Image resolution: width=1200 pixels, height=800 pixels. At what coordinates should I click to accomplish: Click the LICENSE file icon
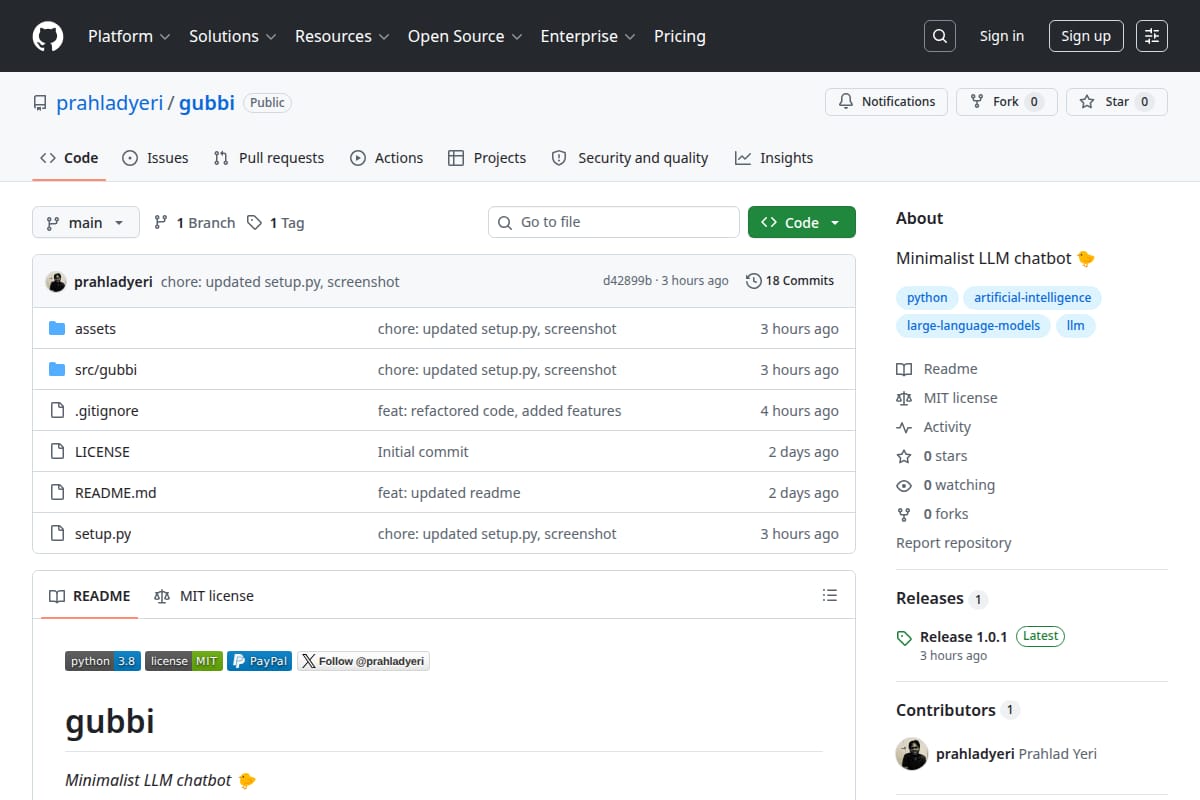(57, 452)
